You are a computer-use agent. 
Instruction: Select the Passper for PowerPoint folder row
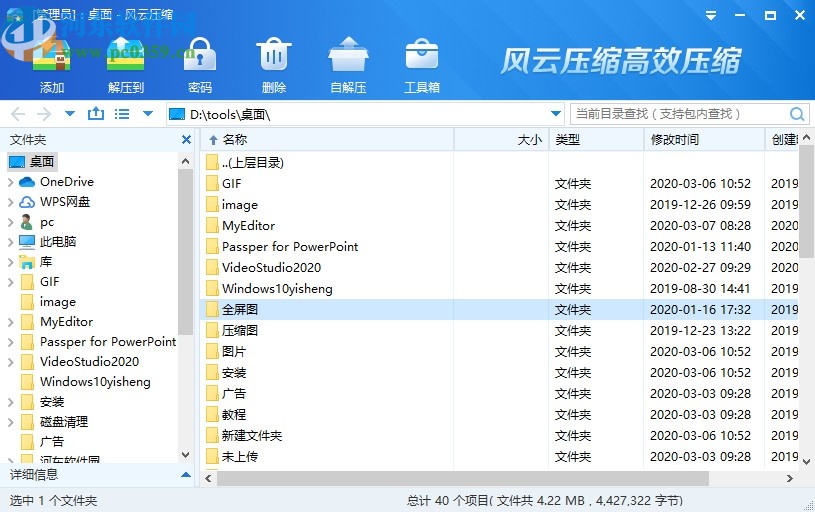click(499, 246)
